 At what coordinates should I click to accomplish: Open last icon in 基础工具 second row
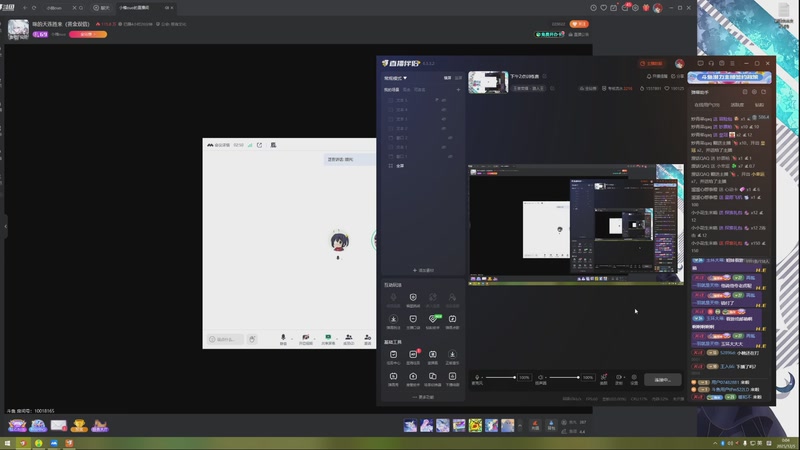pyautogui.click(x=452, y=379)
